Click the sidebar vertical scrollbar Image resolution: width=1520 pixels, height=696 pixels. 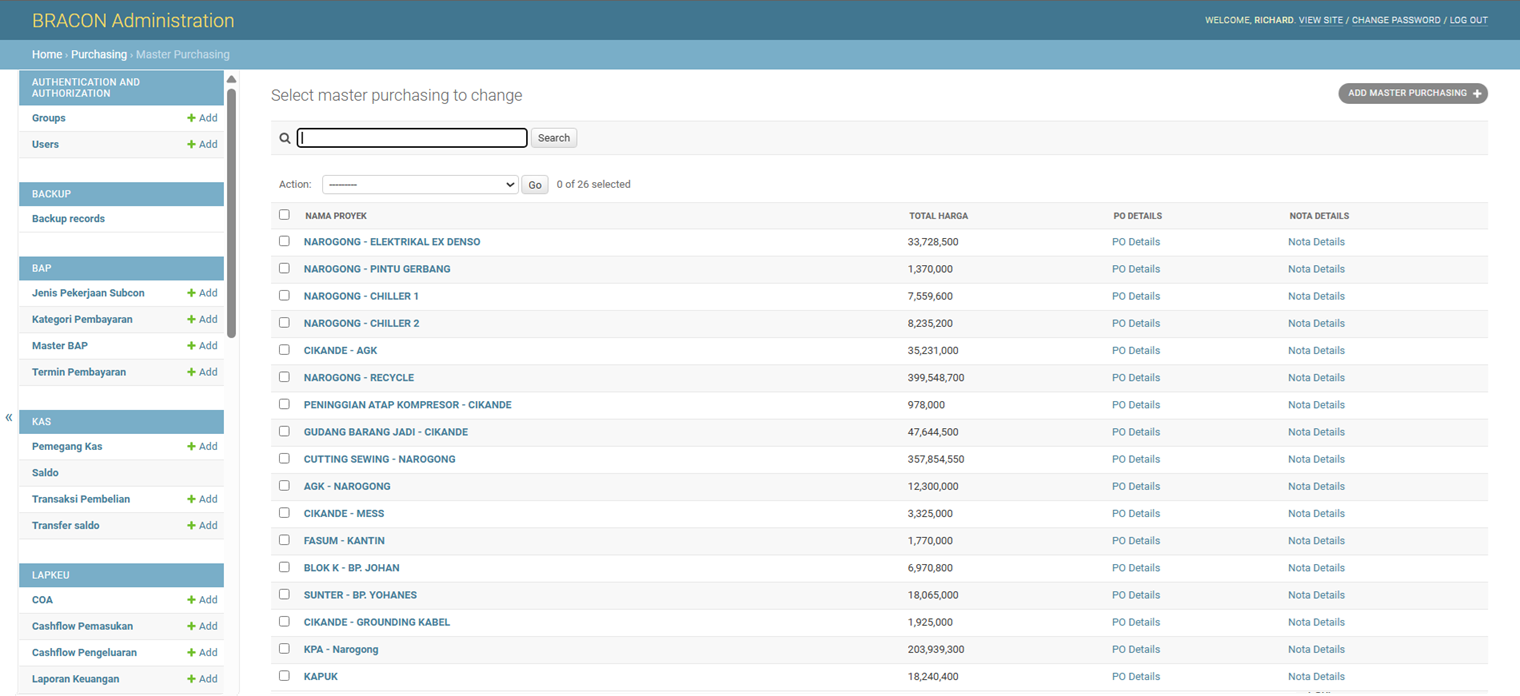(x=231, y=212)
